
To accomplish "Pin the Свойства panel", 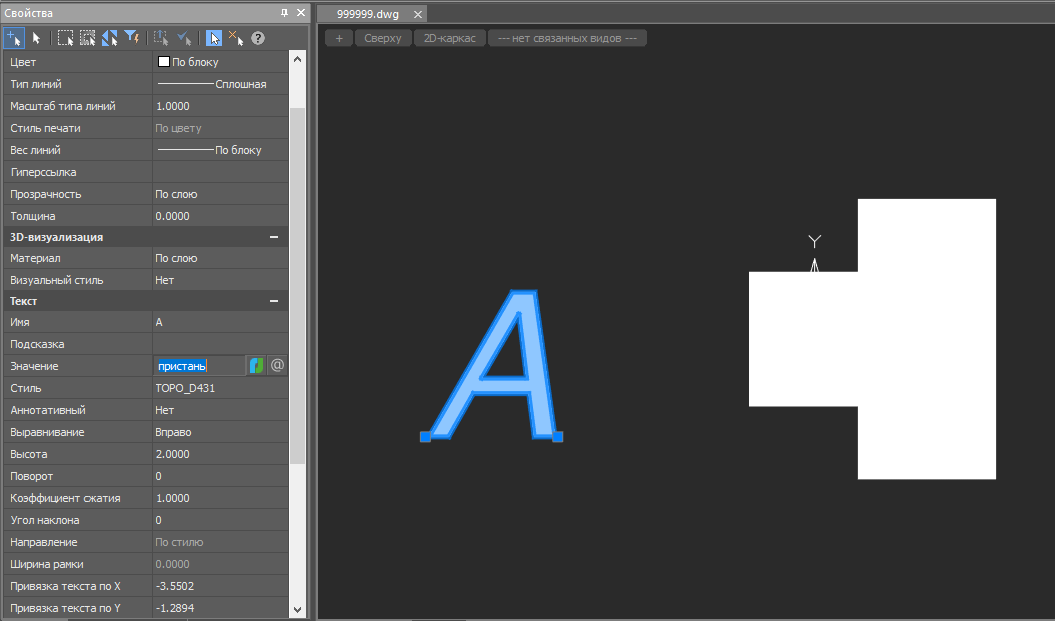I will [284, 13].
